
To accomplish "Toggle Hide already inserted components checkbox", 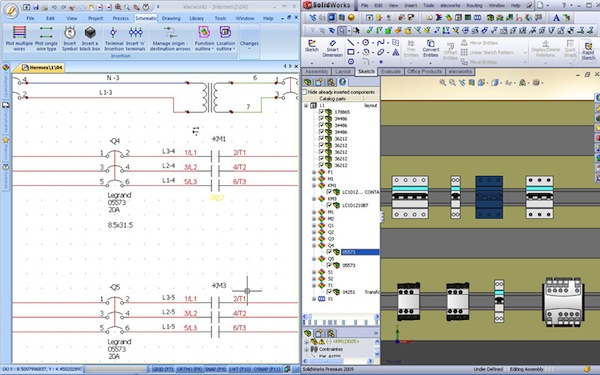I will pos(305,92).
